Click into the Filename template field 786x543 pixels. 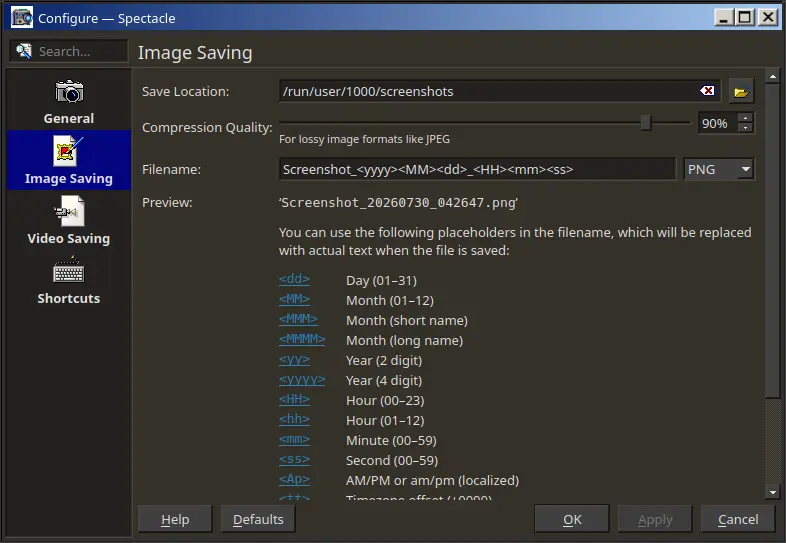point(477,169)
